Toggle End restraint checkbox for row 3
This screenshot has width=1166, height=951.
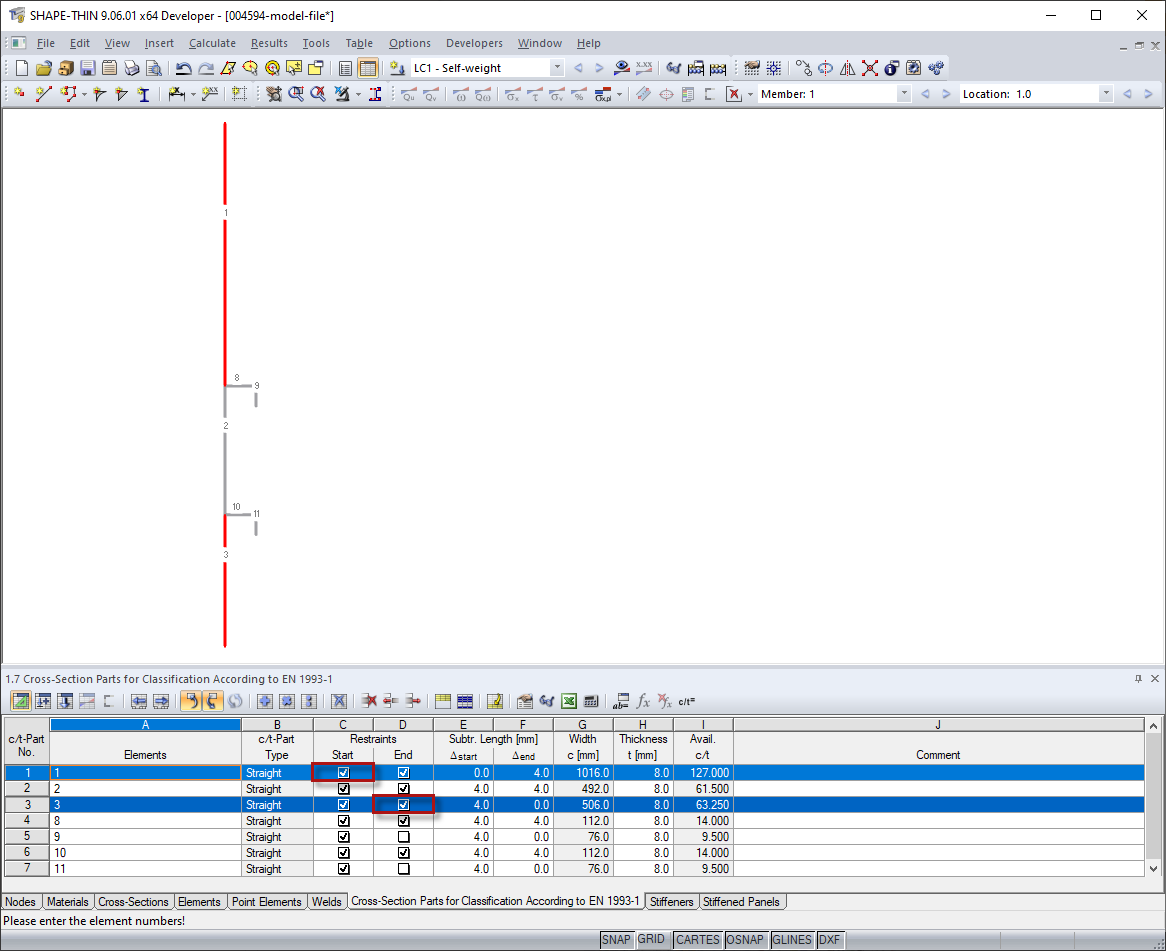(x=403, y=805)
